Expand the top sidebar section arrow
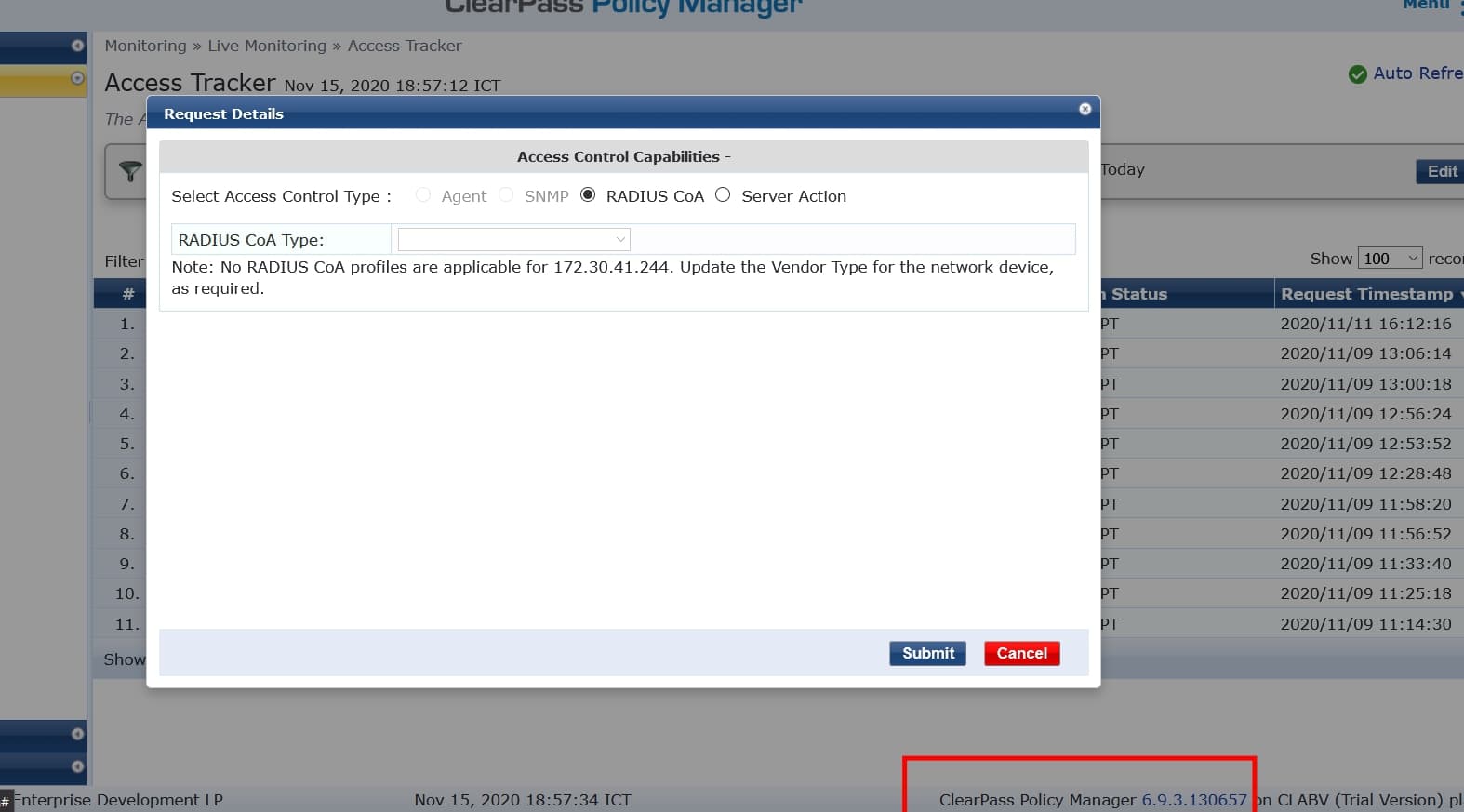Screen dimensions: 1464x812 pyautogui.click(x=77, y=46)
